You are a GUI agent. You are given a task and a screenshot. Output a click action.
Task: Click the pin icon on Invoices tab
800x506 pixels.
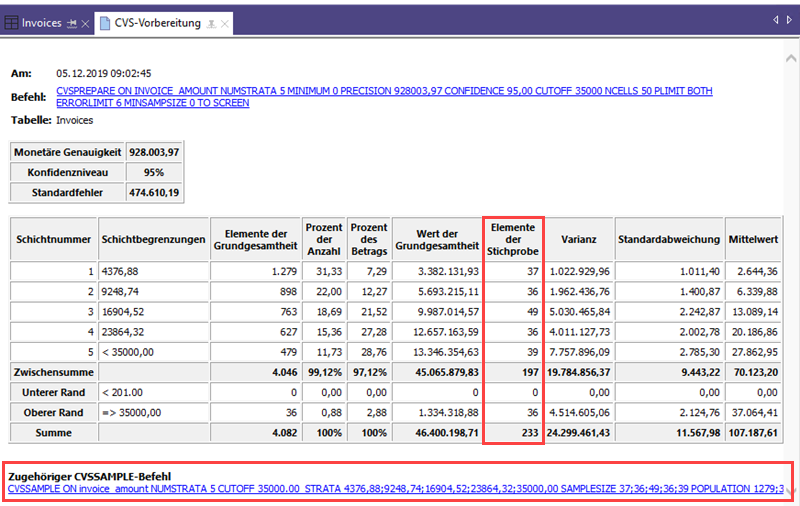(71, 22)
